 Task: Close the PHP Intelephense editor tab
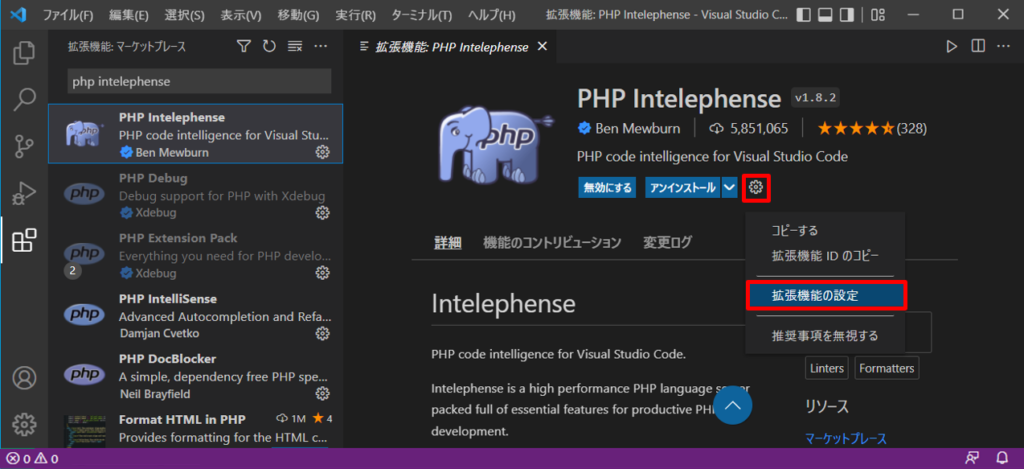(541, 46)
